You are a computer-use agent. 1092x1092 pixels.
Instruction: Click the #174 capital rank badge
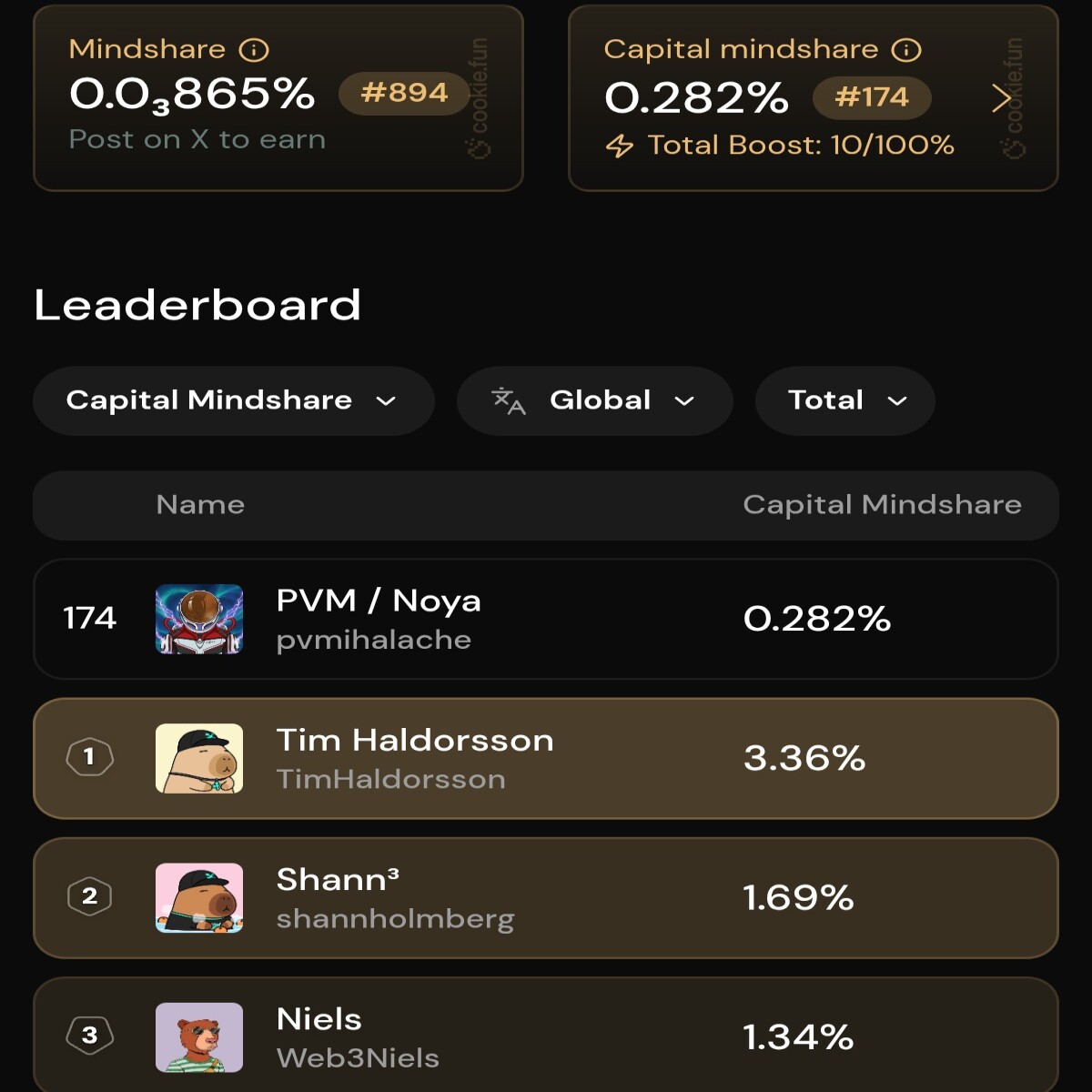(x=872, y=97)
